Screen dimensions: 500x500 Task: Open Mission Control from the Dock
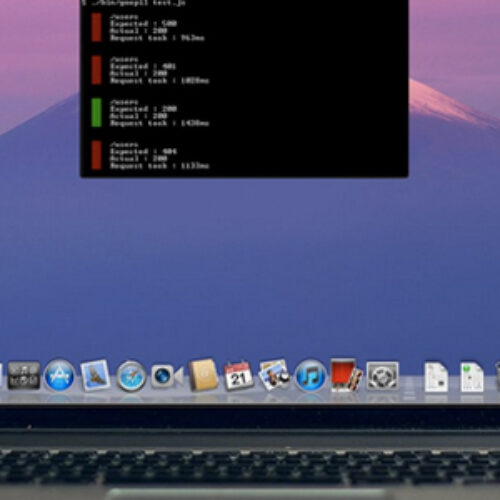pyautogui.click(x=24, y=376)
